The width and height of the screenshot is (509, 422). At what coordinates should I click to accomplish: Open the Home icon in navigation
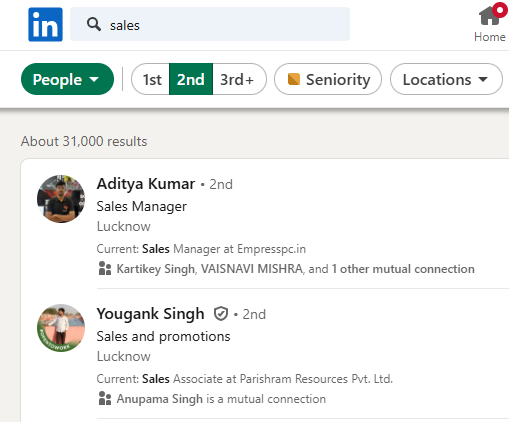pos(489,16)
